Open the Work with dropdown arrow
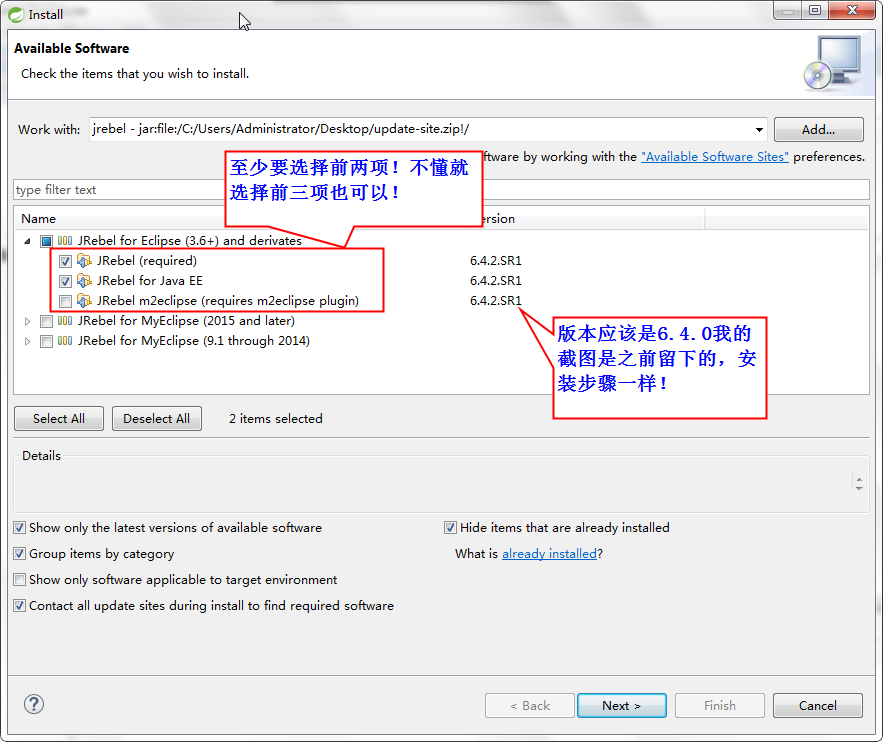The width and height of the screenshot is (883, 742). pyautogui.click(x=759, y=129)
